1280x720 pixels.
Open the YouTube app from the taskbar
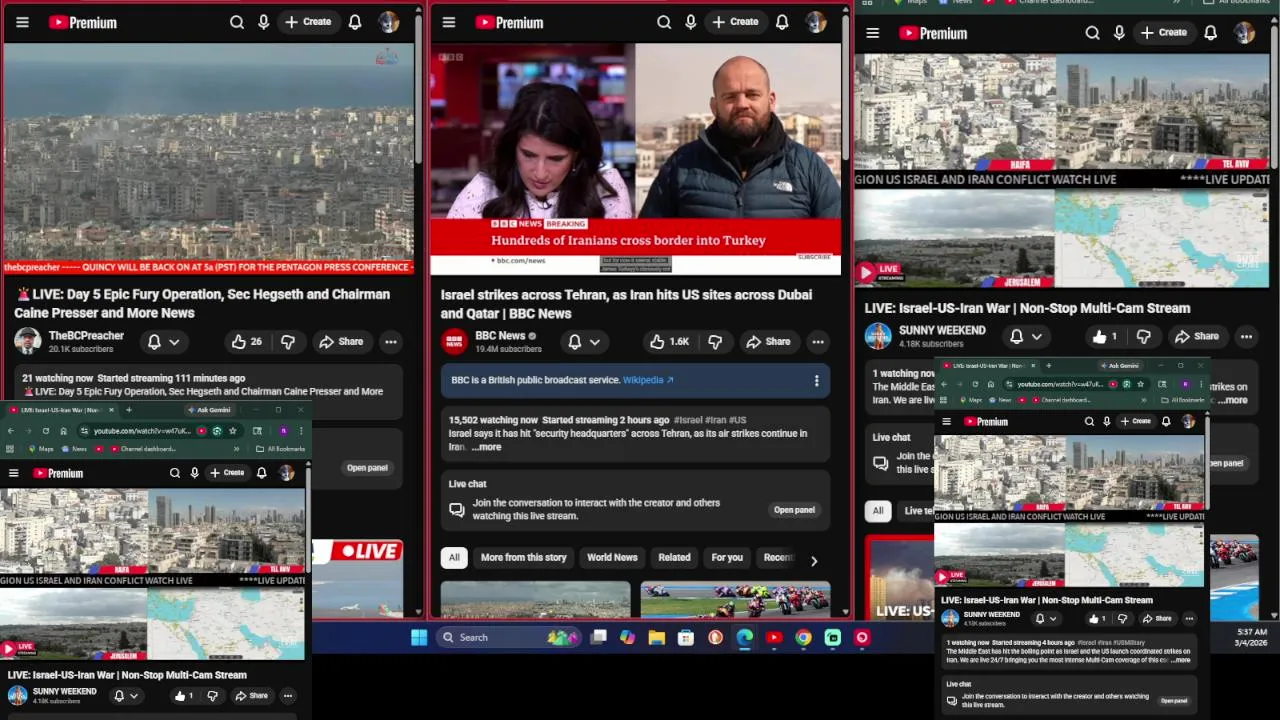coord(774,638)
